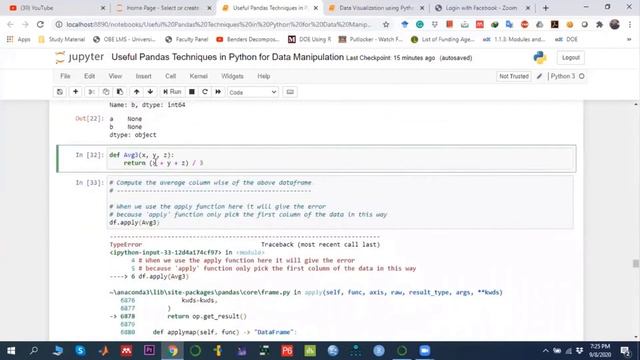Viewport: 640px width, 360px height.
Task: Cut the selected cells
Action: 91,92
